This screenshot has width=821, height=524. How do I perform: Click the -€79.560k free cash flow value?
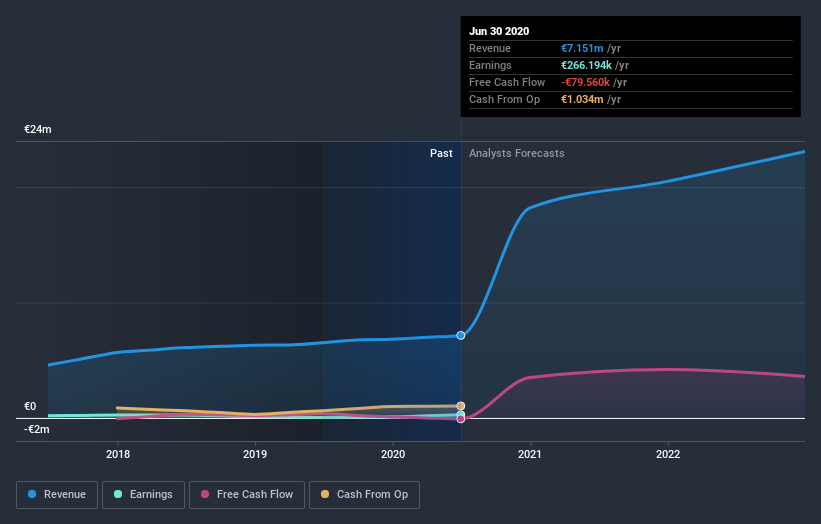(585, 82)
